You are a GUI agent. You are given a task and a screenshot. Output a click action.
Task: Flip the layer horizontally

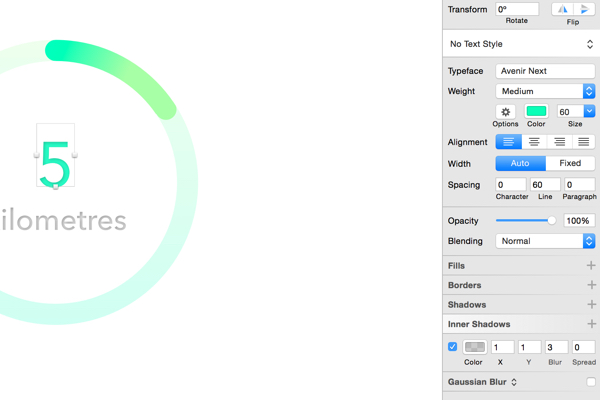click(562, 9)
